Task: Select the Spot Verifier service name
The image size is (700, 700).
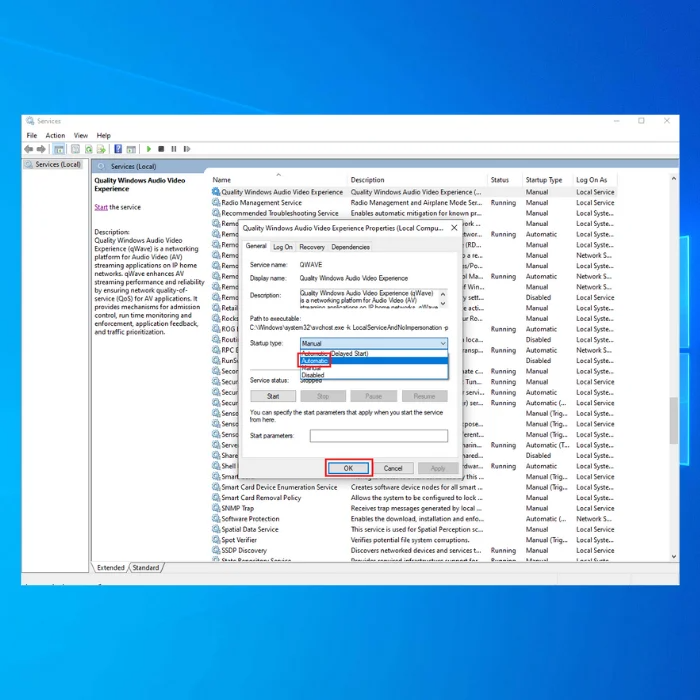Action: pos(239,540)
